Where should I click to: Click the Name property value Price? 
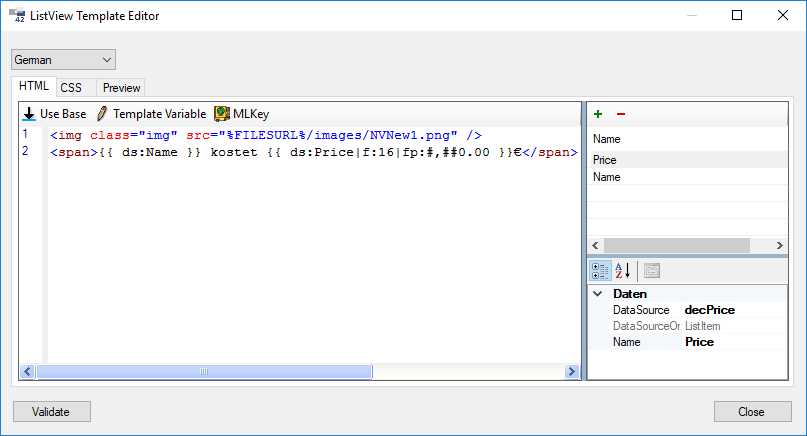(x=699, y=342)
